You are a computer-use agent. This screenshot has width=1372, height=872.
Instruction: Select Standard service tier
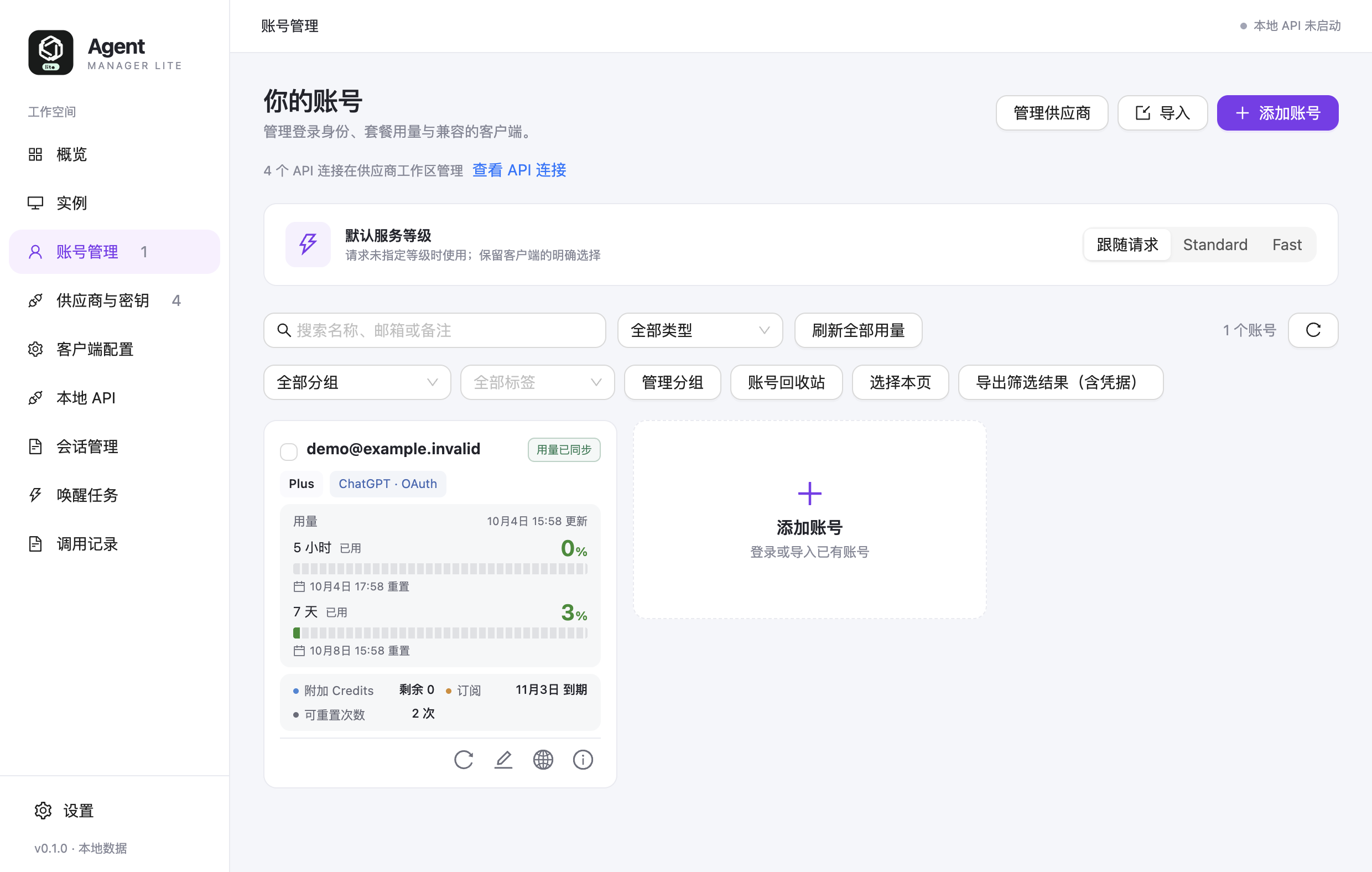pos(1215,245)
